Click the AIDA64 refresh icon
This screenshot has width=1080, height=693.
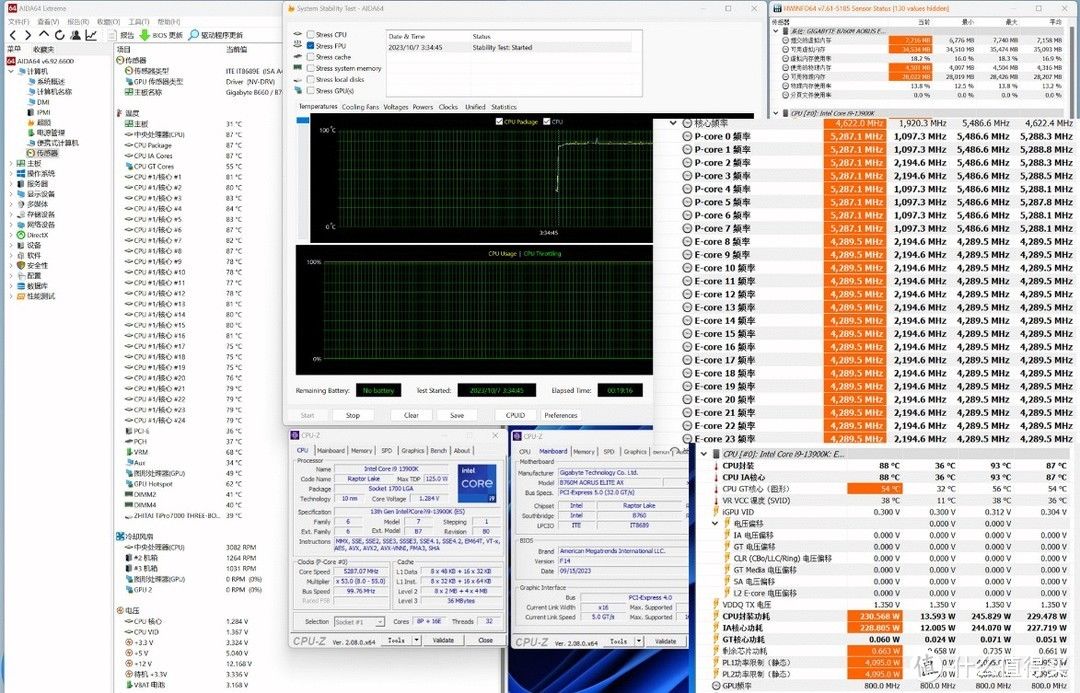60,34
